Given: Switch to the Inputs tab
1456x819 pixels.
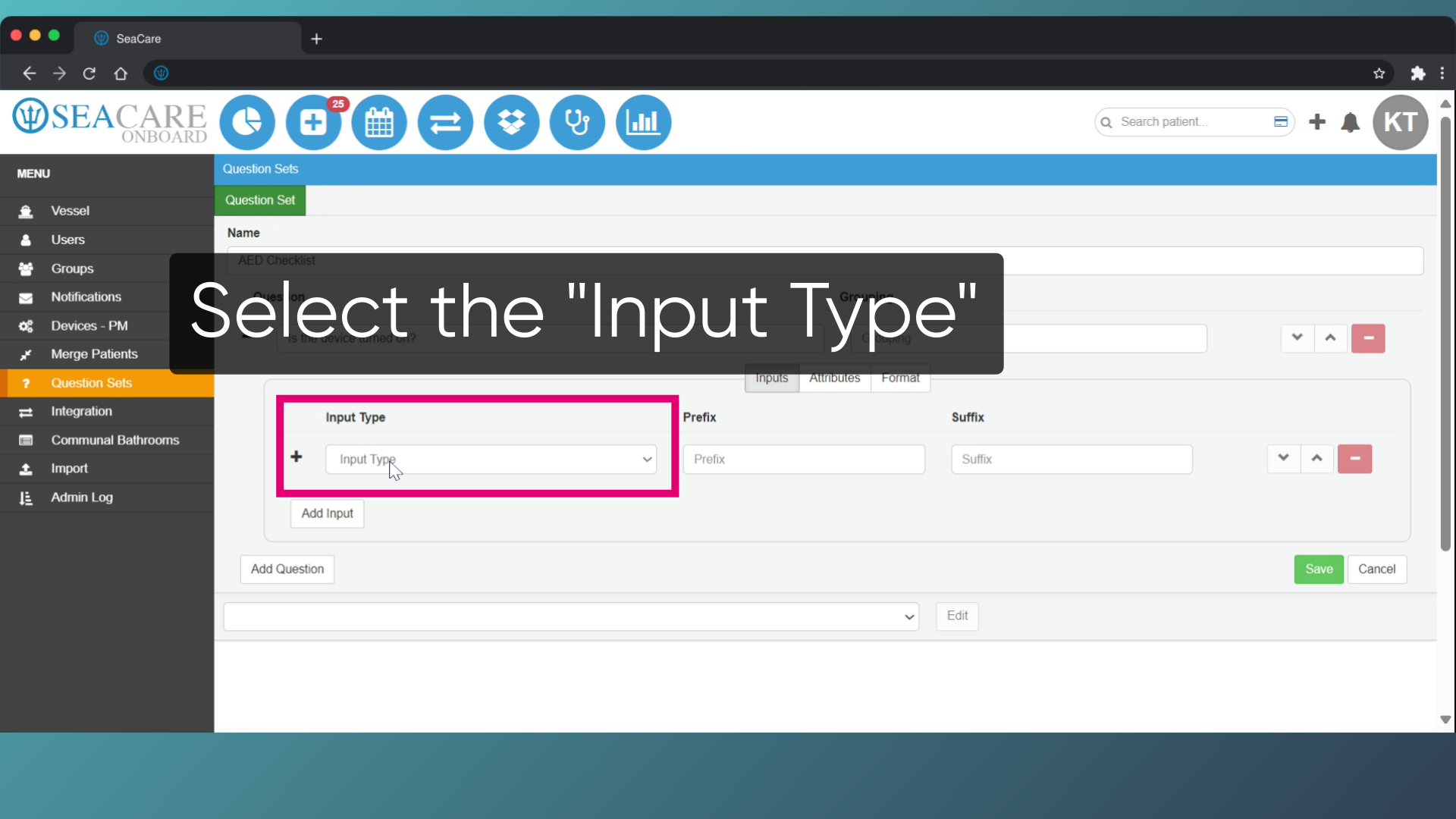Looking at the screenshot, I should 772,378.
